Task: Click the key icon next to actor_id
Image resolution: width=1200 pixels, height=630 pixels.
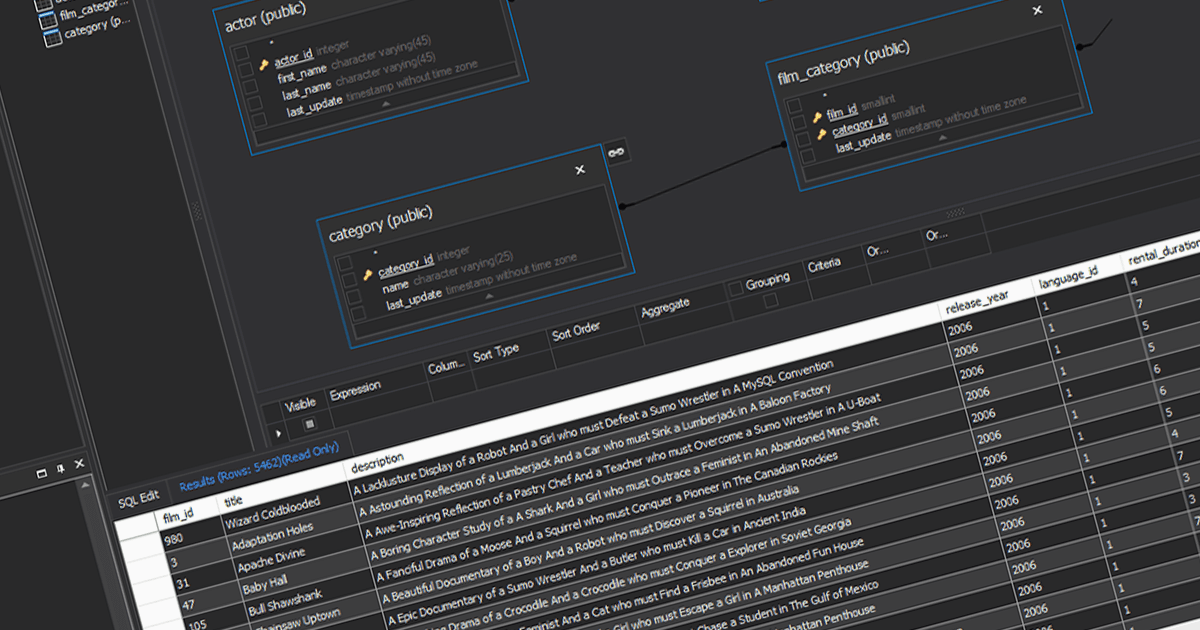Action: (x=264, y=64)
